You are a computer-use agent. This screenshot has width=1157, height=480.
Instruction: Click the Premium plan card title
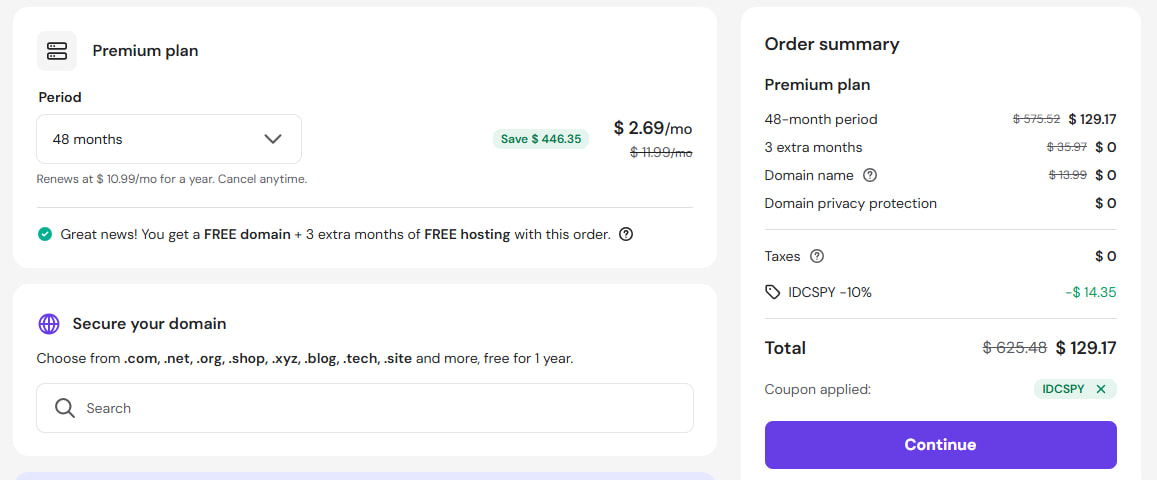(145, 51)
